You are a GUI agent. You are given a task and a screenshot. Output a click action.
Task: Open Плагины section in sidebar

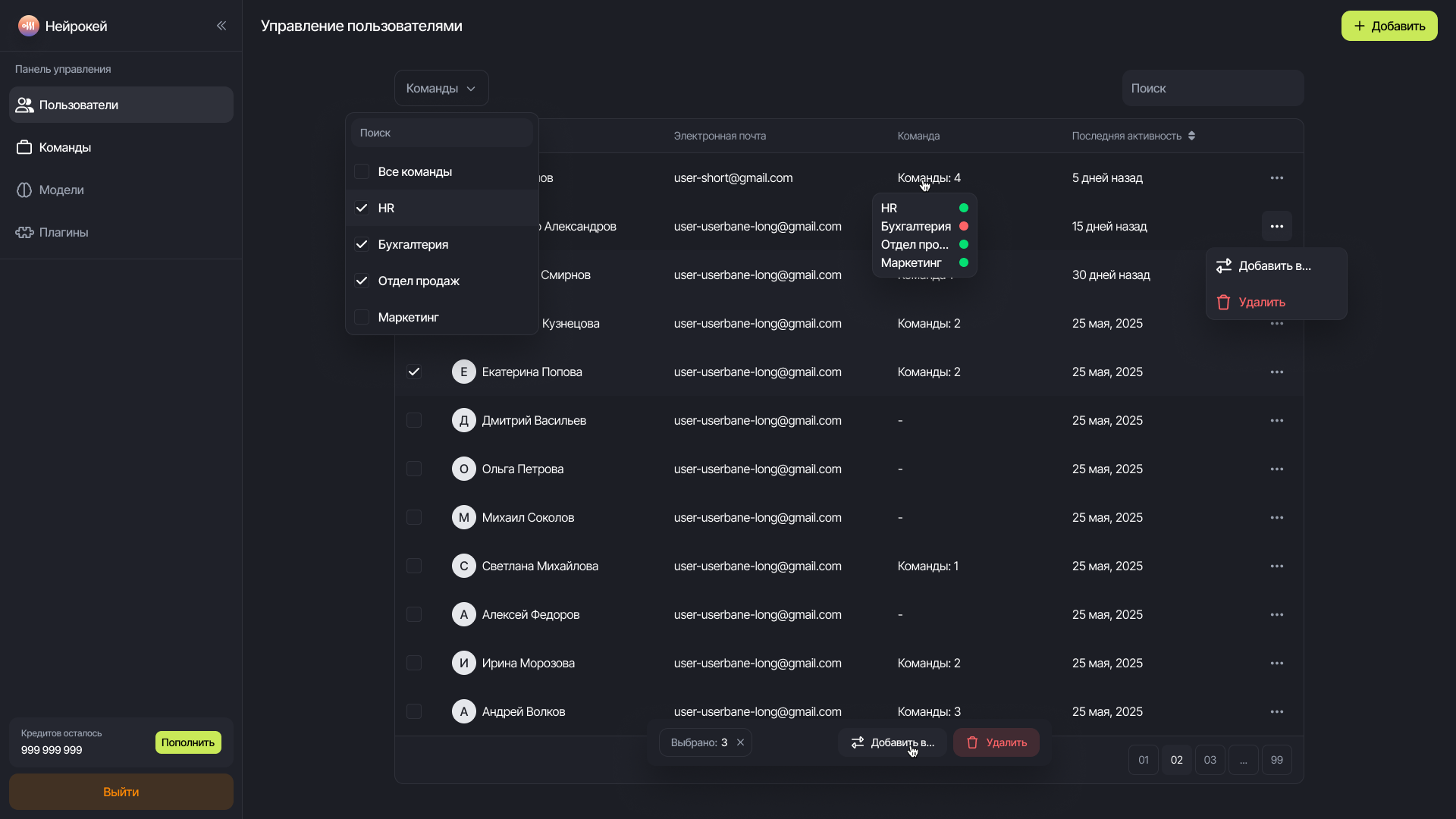tap(64, 232)
